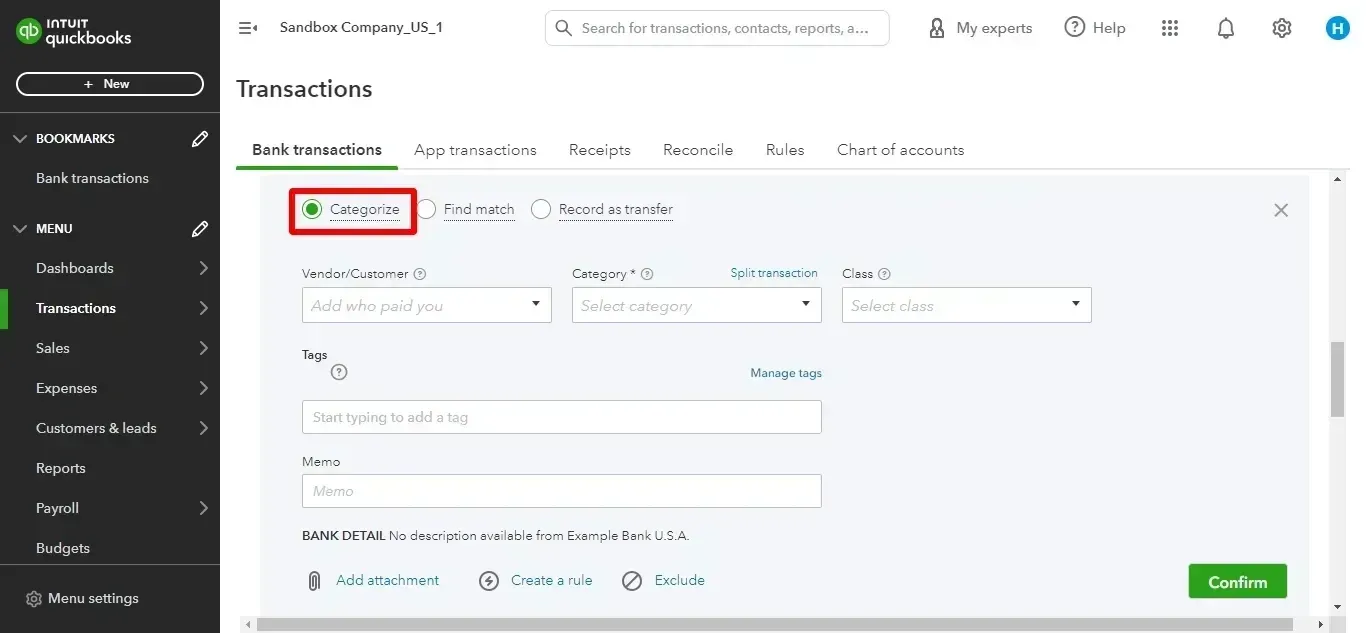The image size is (1366, 633).
Task: Switch to the Rules tab
Action: [785, 150]
